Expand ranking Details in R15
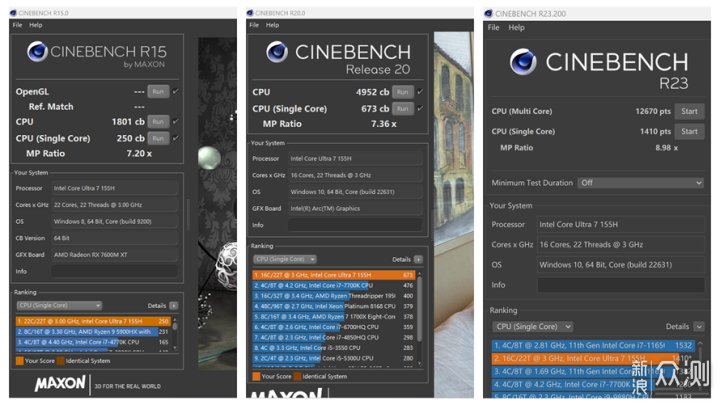The image size is (720, 405). (x=174, y=306)
